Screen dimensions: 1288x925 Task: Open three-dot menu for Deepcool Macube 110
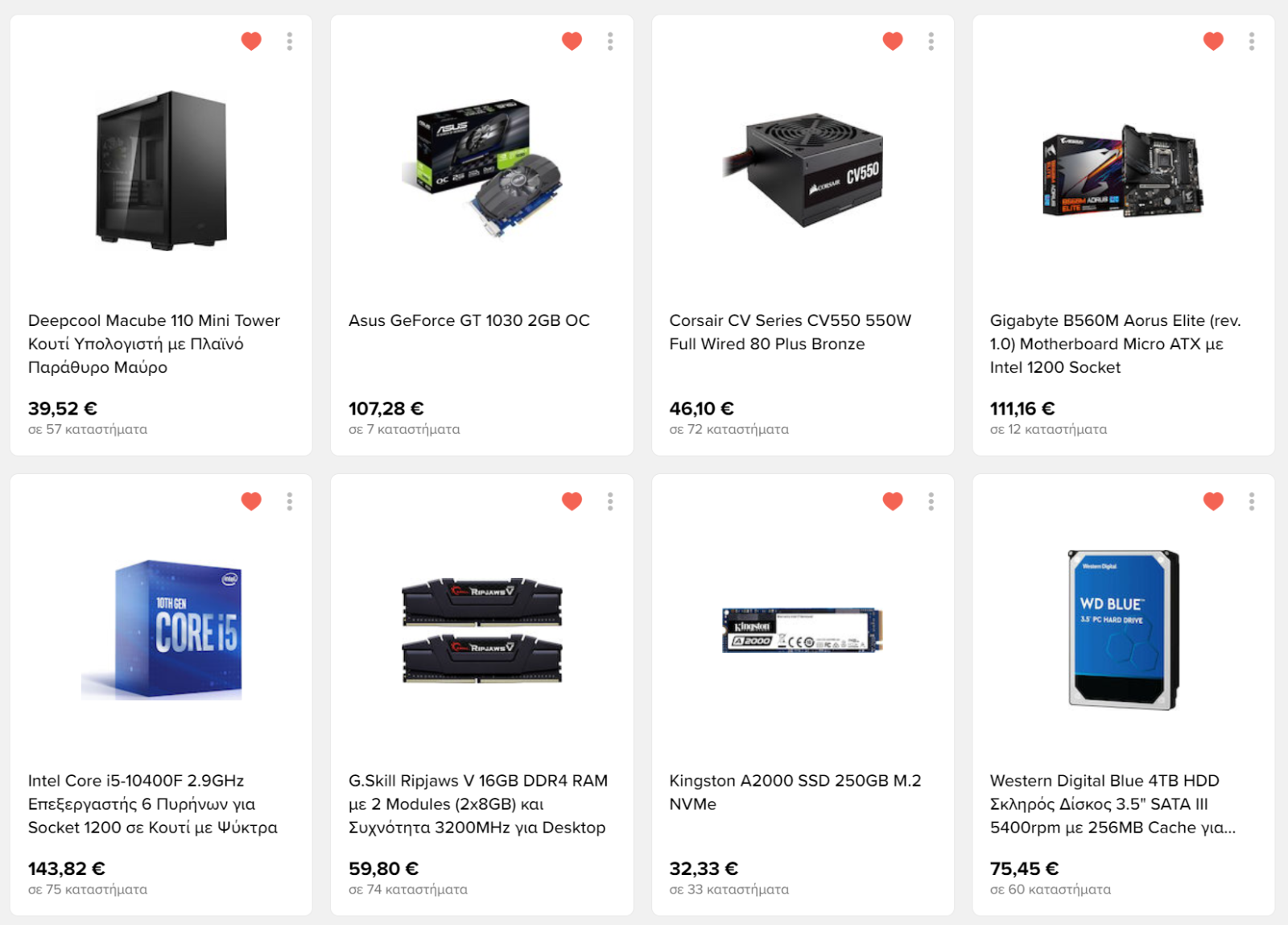[x=290, y=41]
